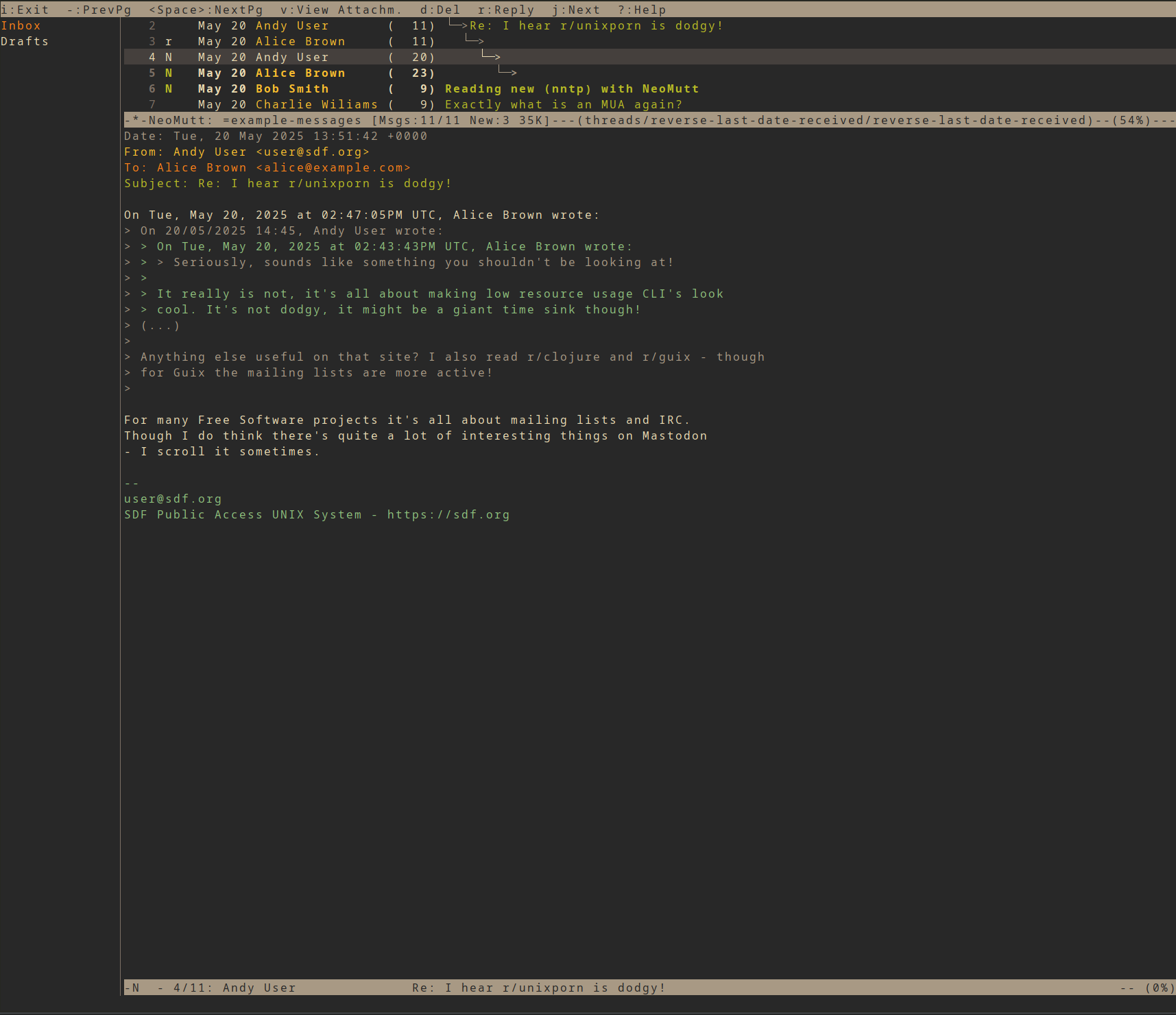Click the recipient address <alice@example.com>
Viewport: 1176px width, 1015px height.
click(x=333, y=167)
